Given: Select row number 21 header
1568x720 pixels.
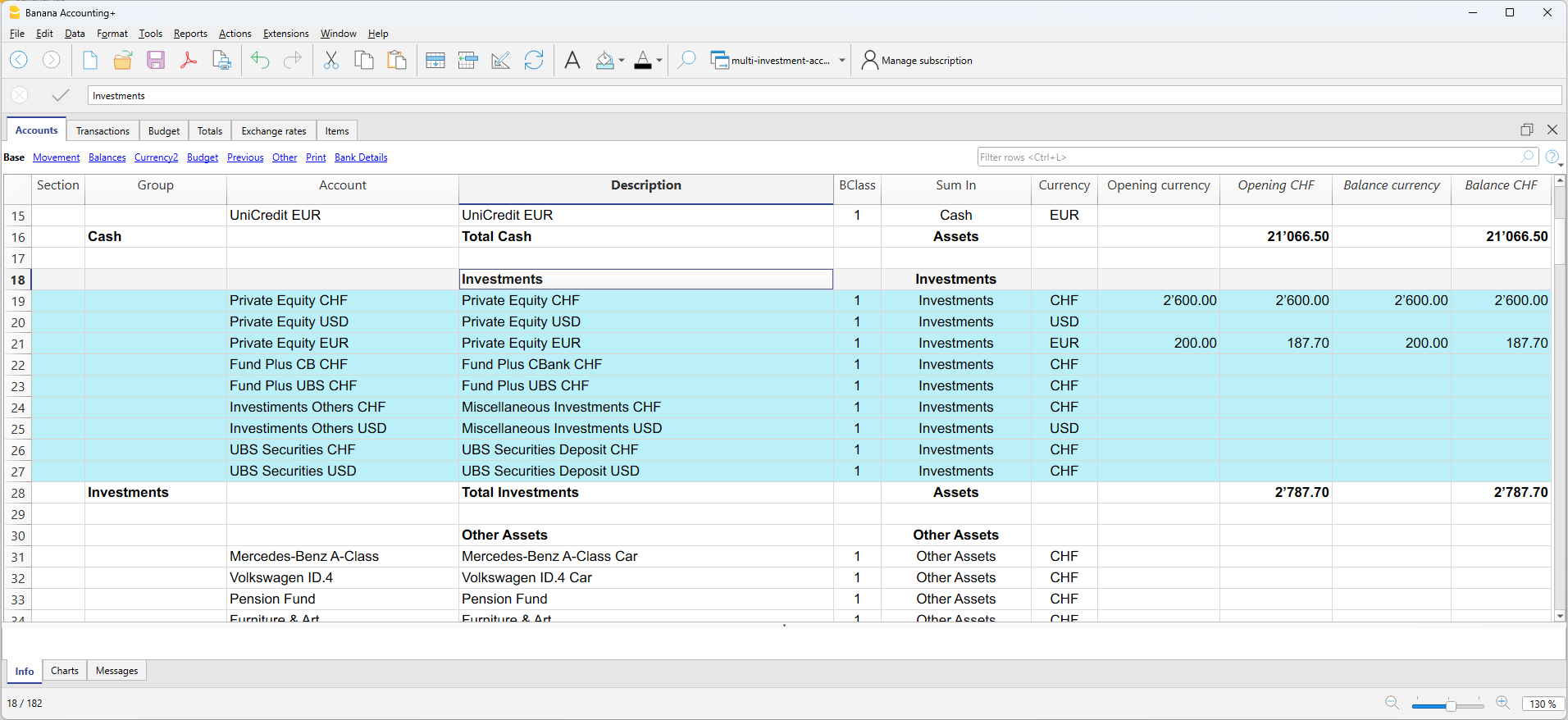Looking at the screenshot, I should [18, 344].
